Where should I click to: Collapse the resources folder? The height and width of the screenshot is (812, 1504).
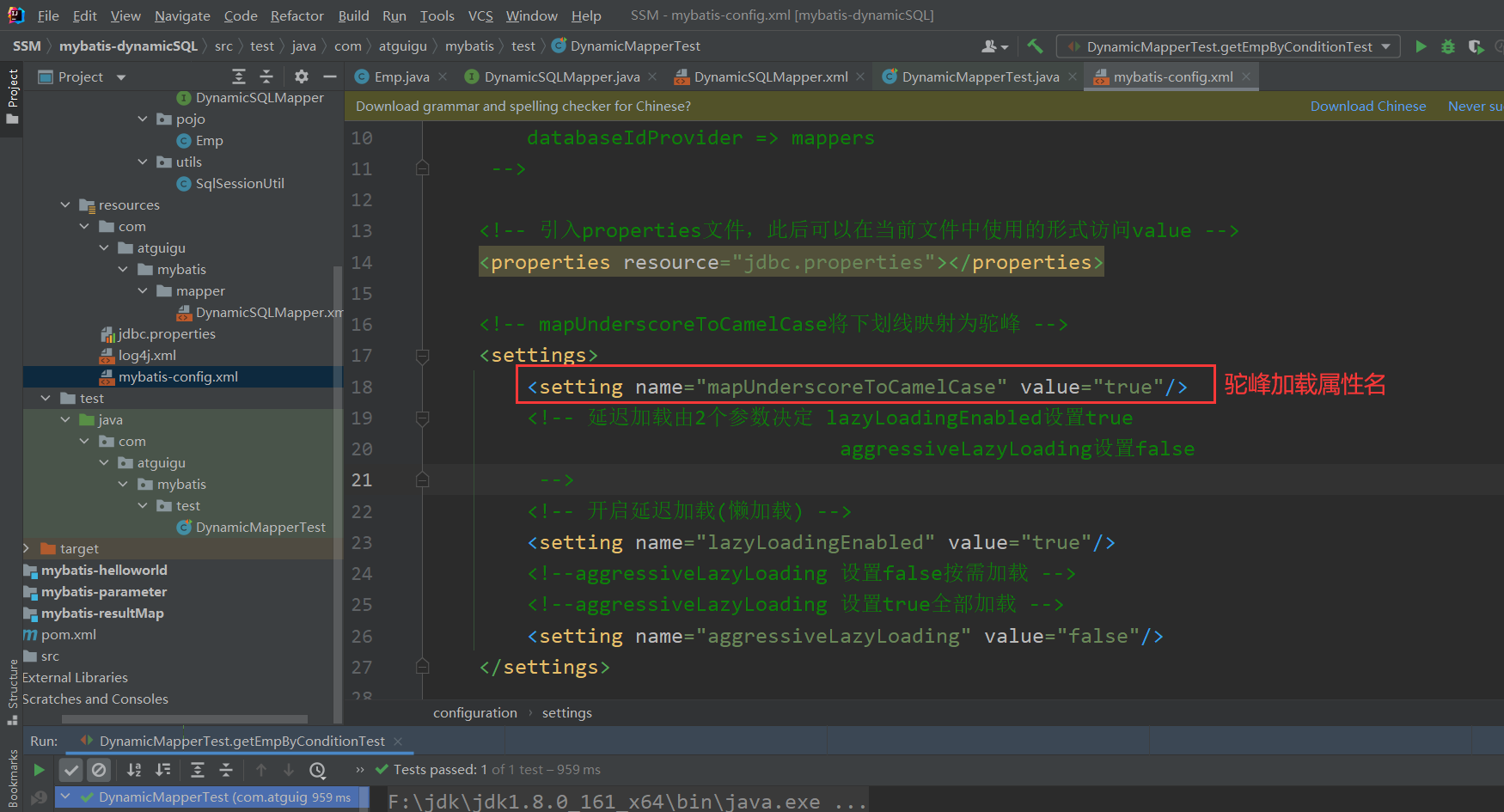point(65,205)
